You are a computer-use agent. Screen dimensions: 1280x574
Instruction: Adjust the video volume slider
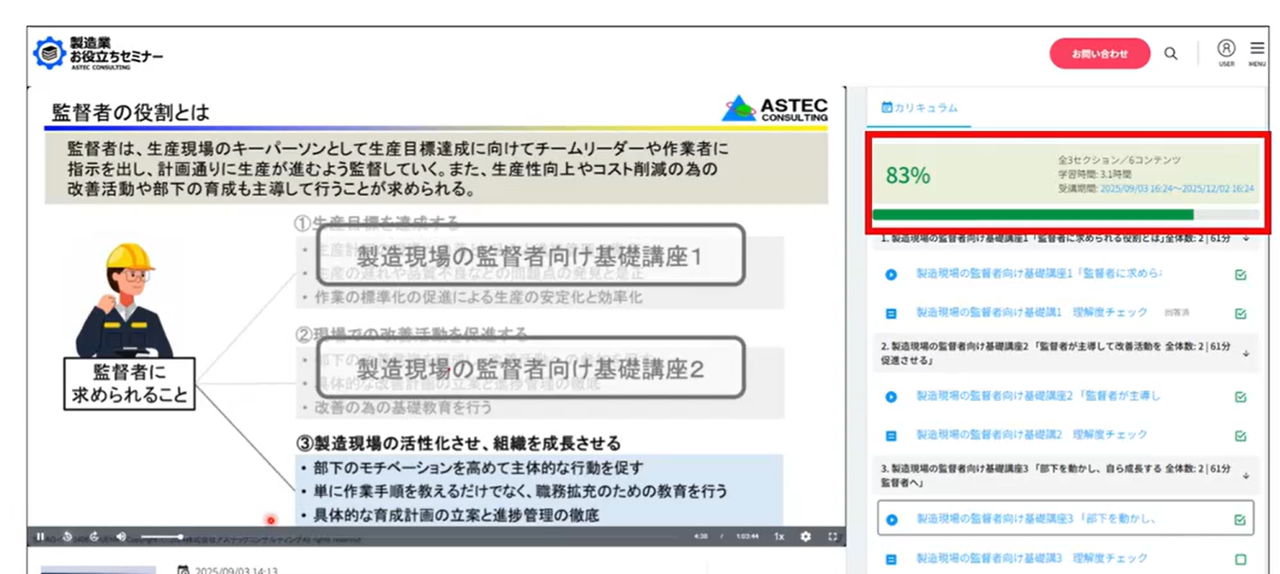[x=160, y=537]
